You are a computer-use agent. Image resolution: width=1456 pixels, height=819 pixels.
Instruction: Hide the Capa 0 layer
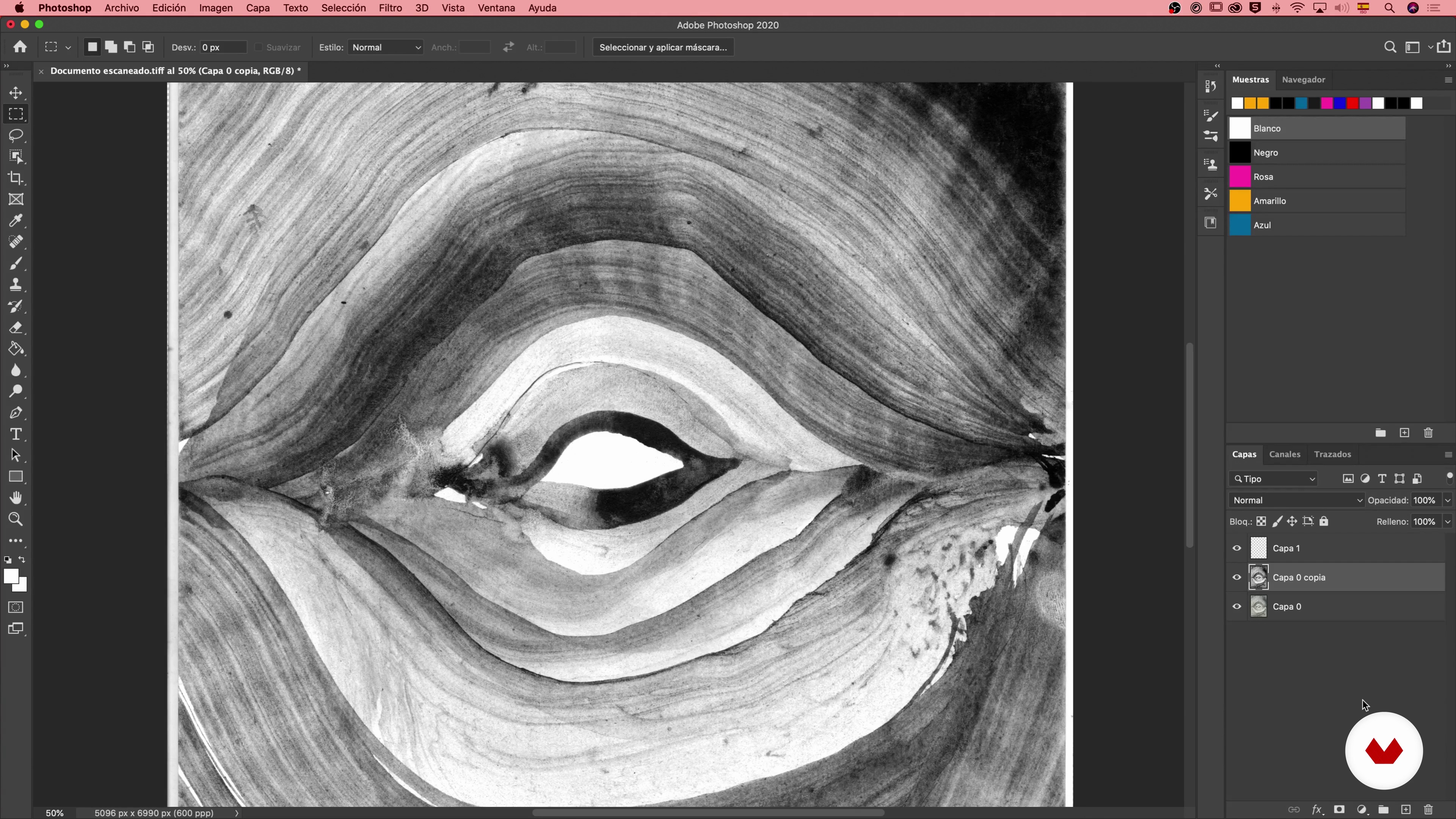click(1237, 607)
